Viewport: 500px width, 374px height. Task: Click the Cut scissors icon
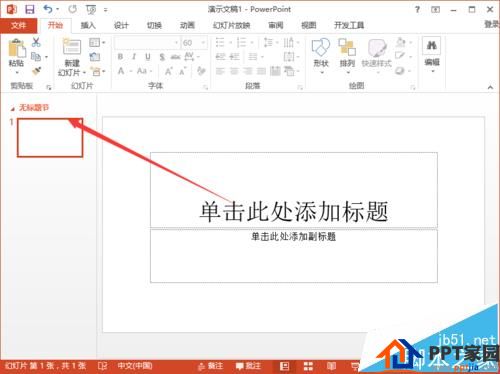tap(36, 42)
